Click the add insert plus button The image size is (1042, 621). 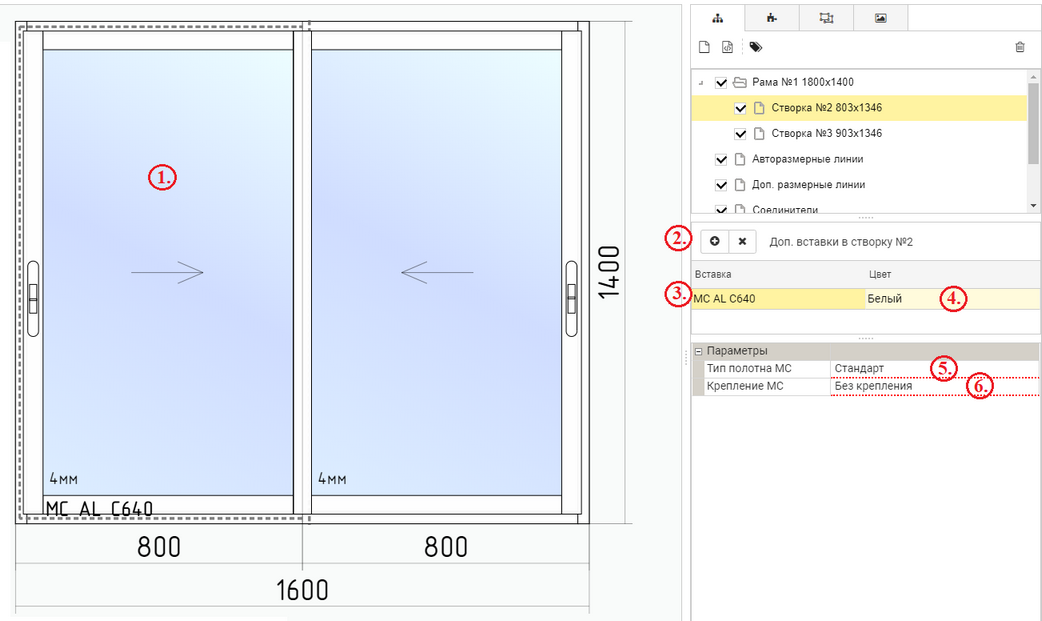714,241
